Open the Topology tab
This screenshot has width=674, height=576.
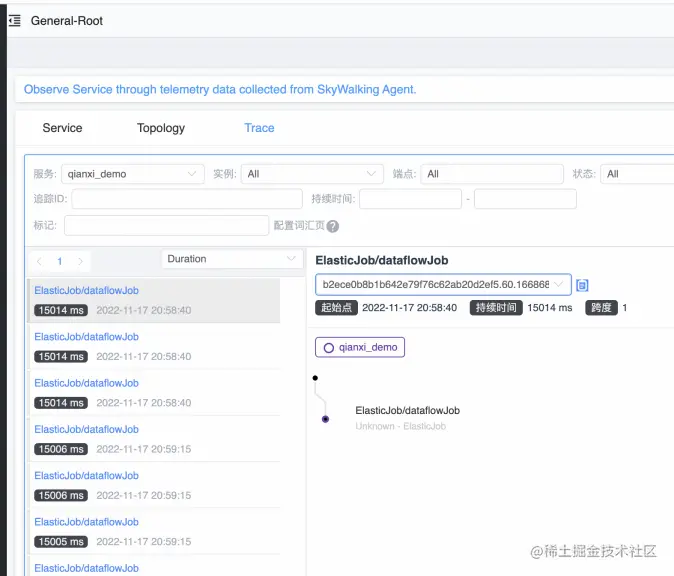[161, 128]
